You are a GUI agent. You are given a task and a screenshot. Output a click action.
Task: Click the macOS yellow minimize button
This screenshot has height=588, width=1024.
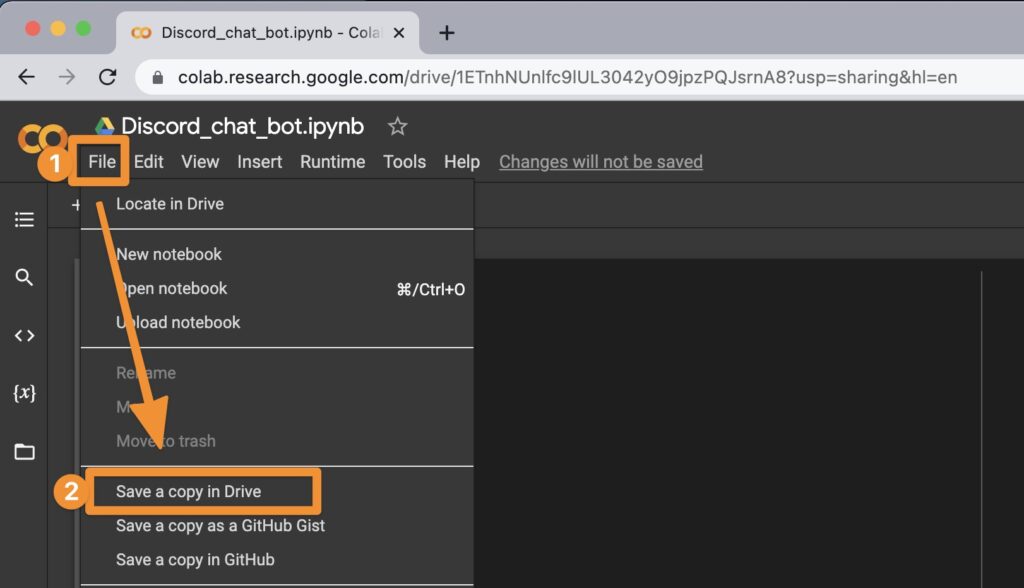point(58,29)
